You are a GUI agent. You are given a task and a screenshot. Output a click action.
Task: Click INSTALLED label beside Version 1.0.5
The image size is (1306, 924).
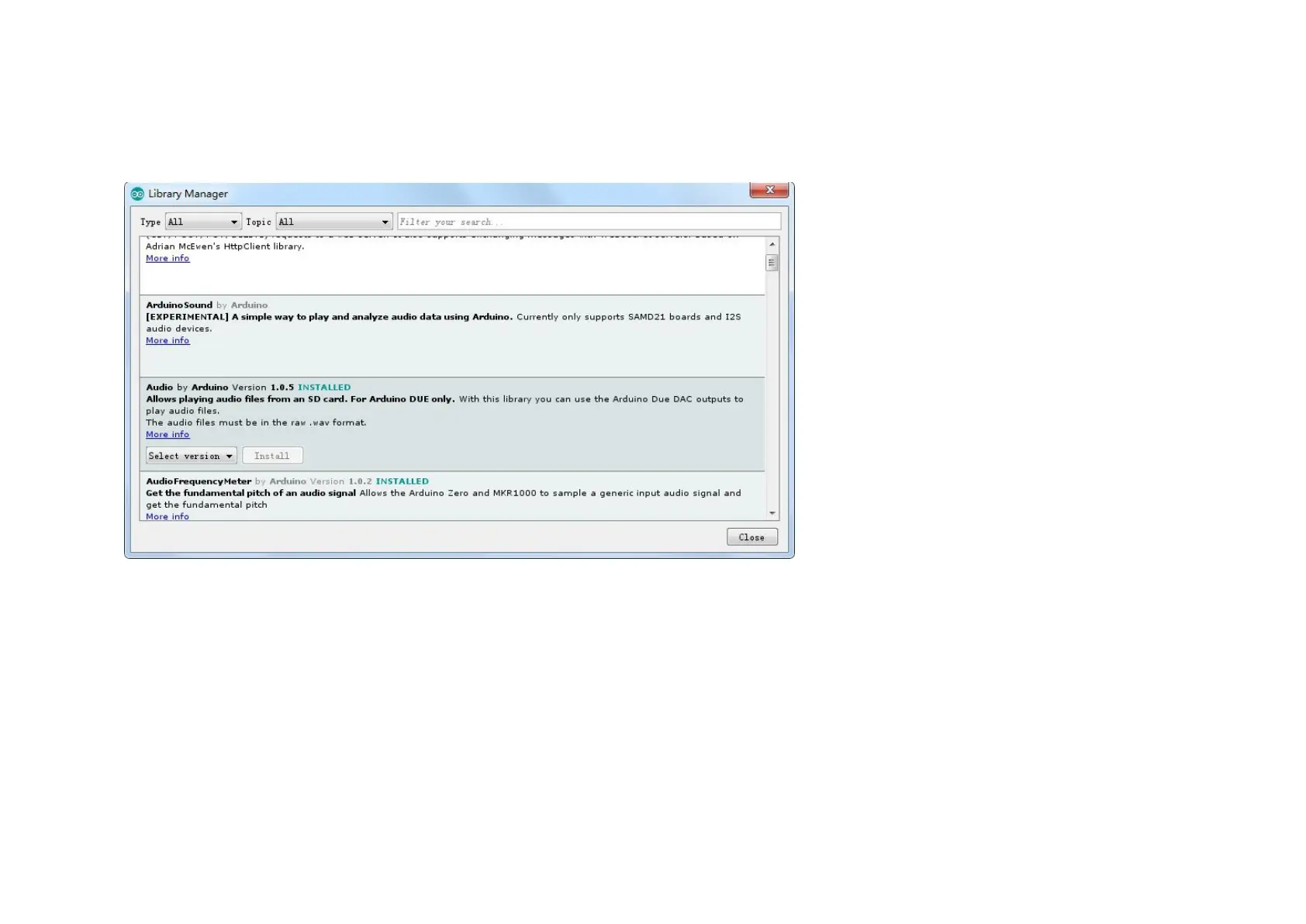[324, 388]
